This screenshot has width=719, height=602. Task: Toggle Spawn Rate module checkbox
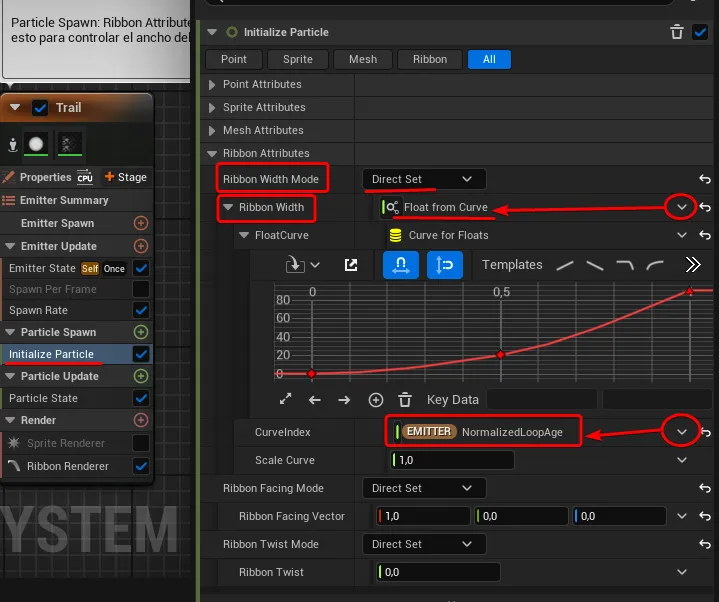tap(141, 310)
